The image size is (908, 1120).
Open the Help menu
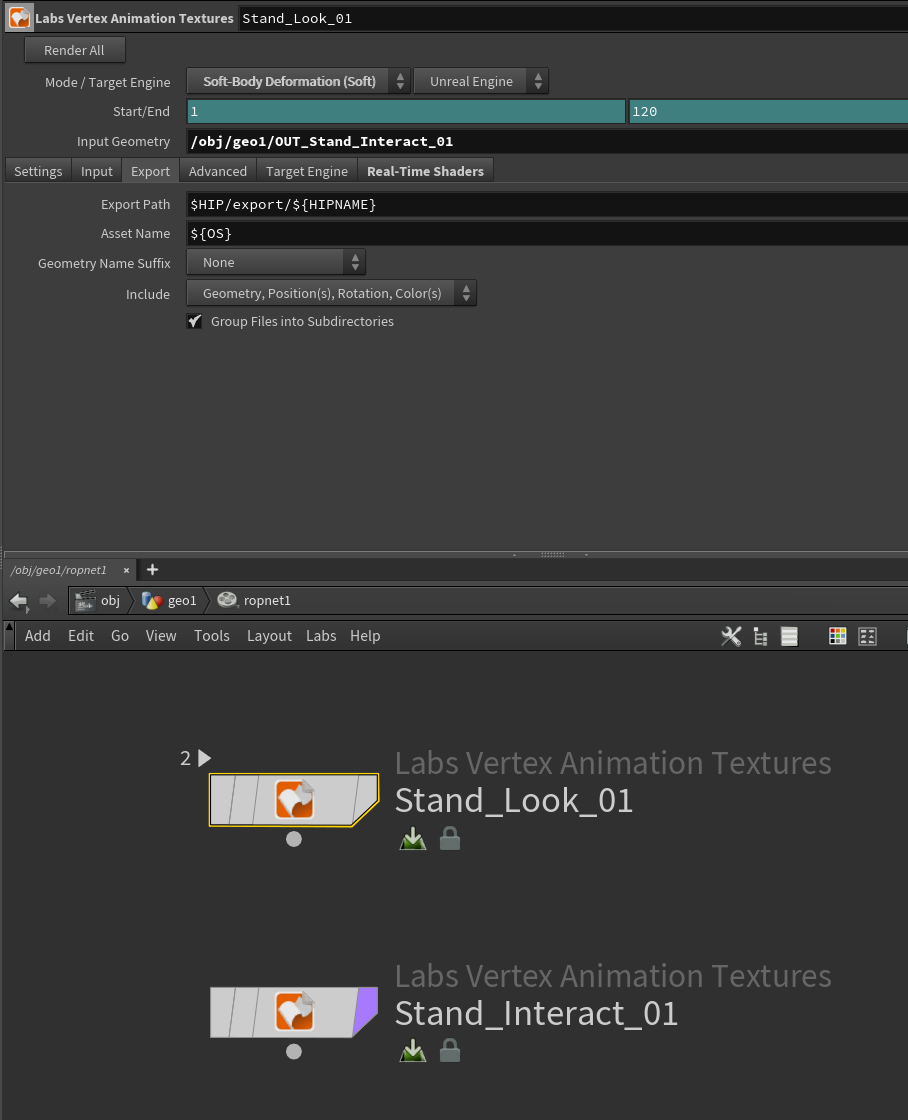pyautogui.click(x=364, y=636)
